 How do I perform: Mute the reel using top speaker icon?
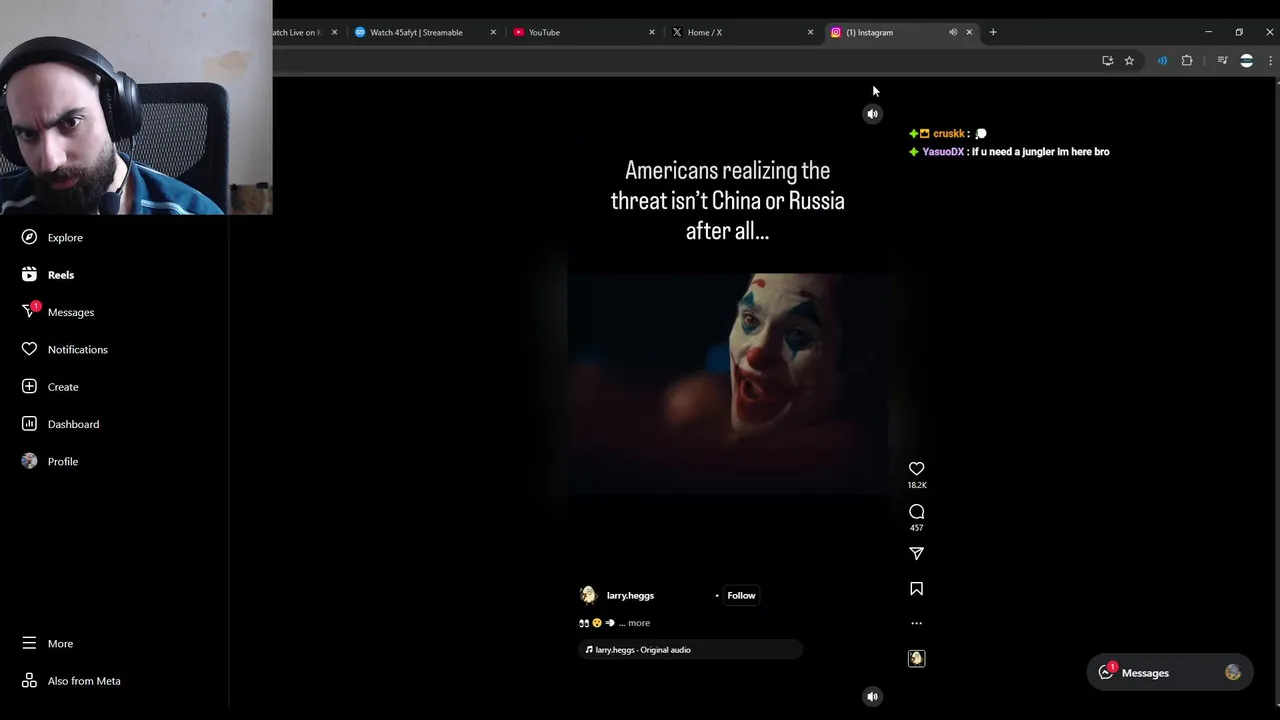(872, 114)
